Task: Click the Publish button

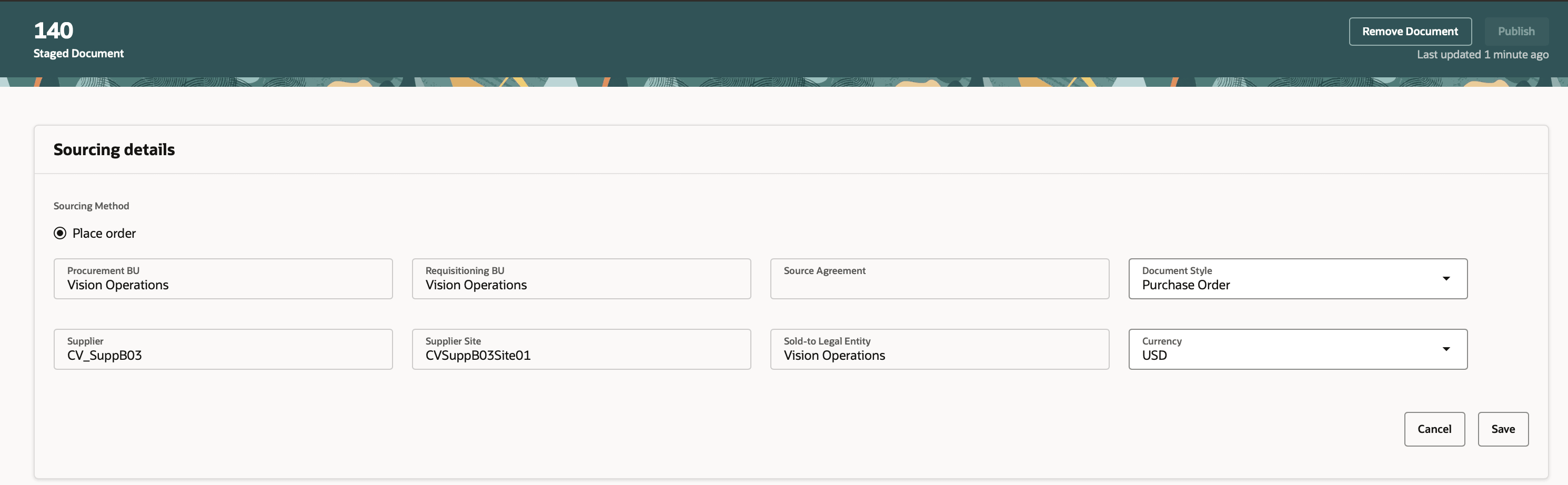Action: pyautogui.click(x=1516, y=31)
